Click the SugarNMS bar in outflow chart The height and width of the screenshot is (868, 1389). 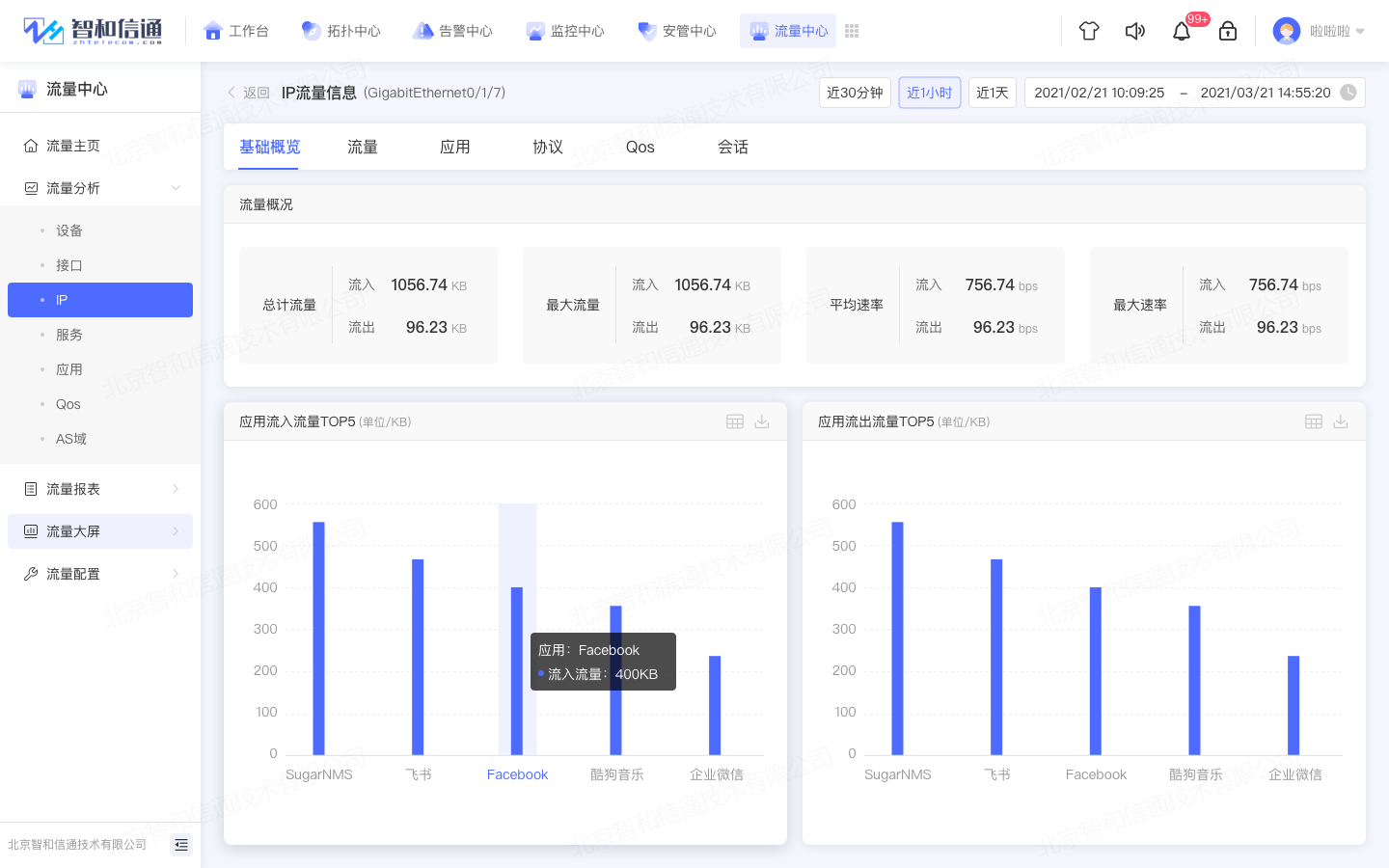[898, 638]
